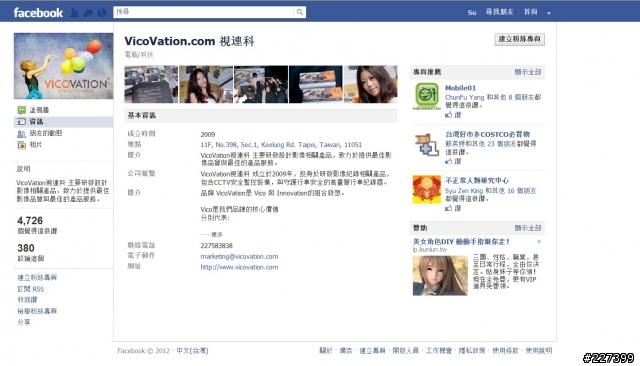The image size is (640, 366).
Task: Click report page link in sidebar
Action: pos(37,311)
